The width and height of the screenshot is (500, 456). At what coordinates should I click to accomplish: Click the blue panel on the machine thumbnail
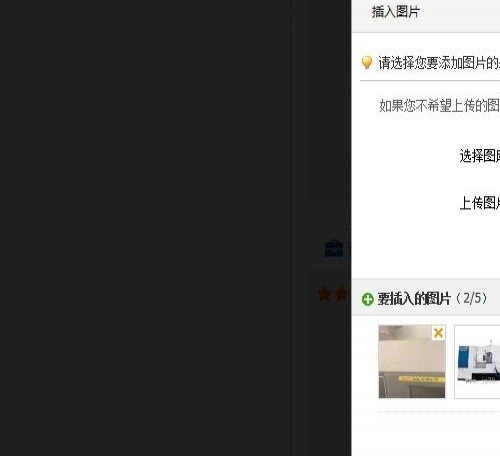coord(463,357)
